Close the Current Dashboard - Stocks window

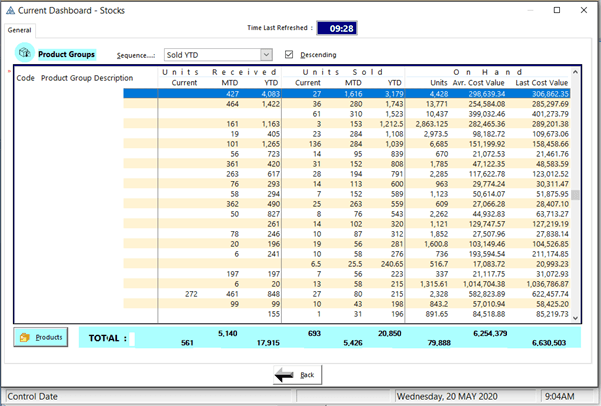[x=584, y=10]
